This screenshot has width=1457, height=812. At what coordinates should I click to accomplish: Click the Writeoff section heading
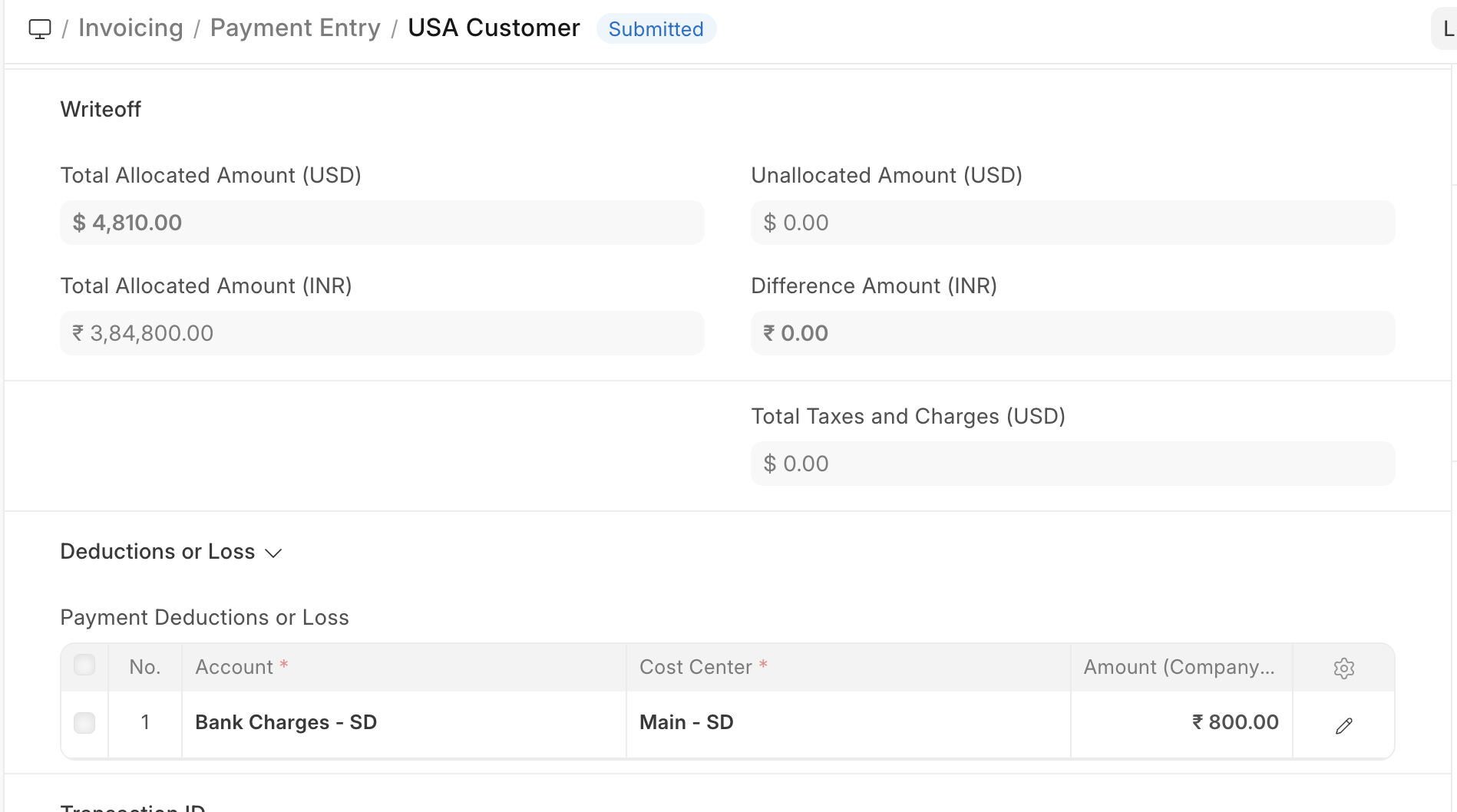click(x=101, y=109)
